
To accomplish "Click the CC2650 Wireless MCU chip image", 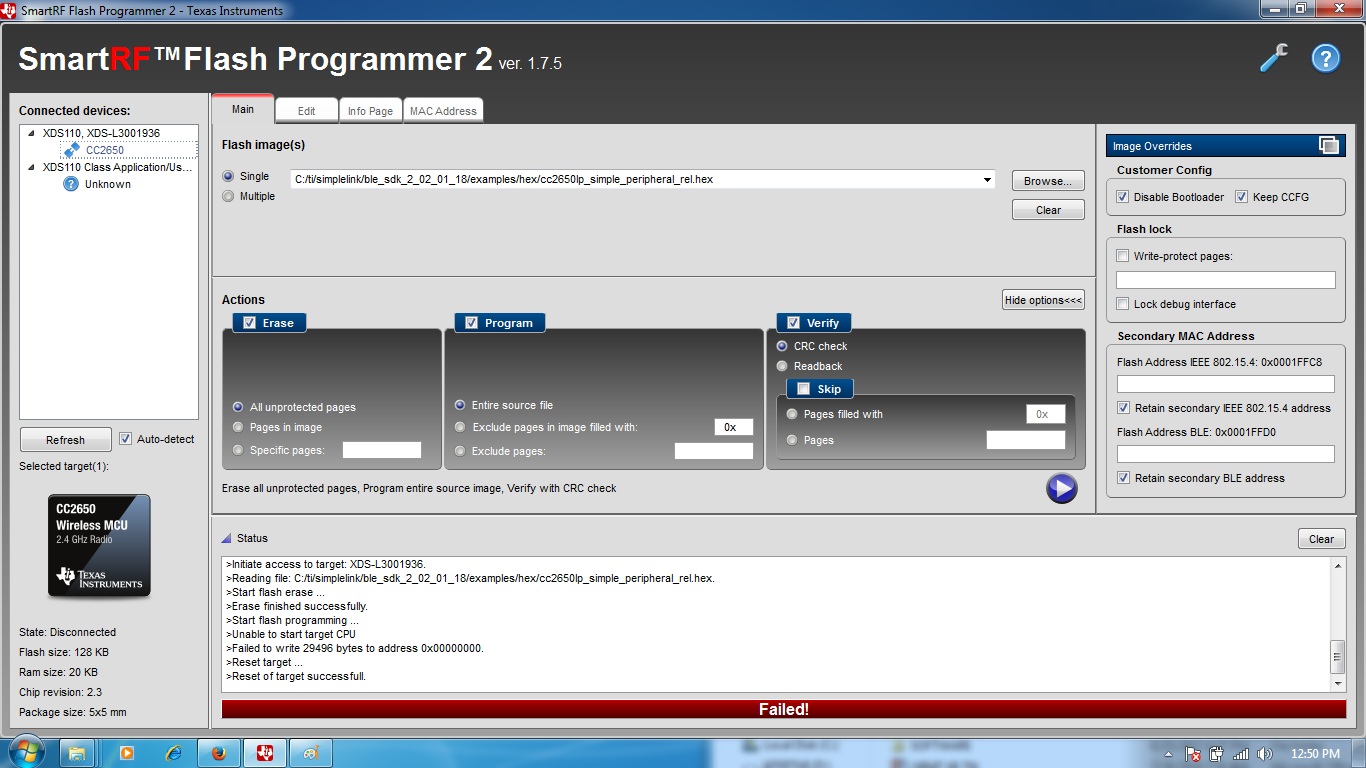I will point(99,546).
